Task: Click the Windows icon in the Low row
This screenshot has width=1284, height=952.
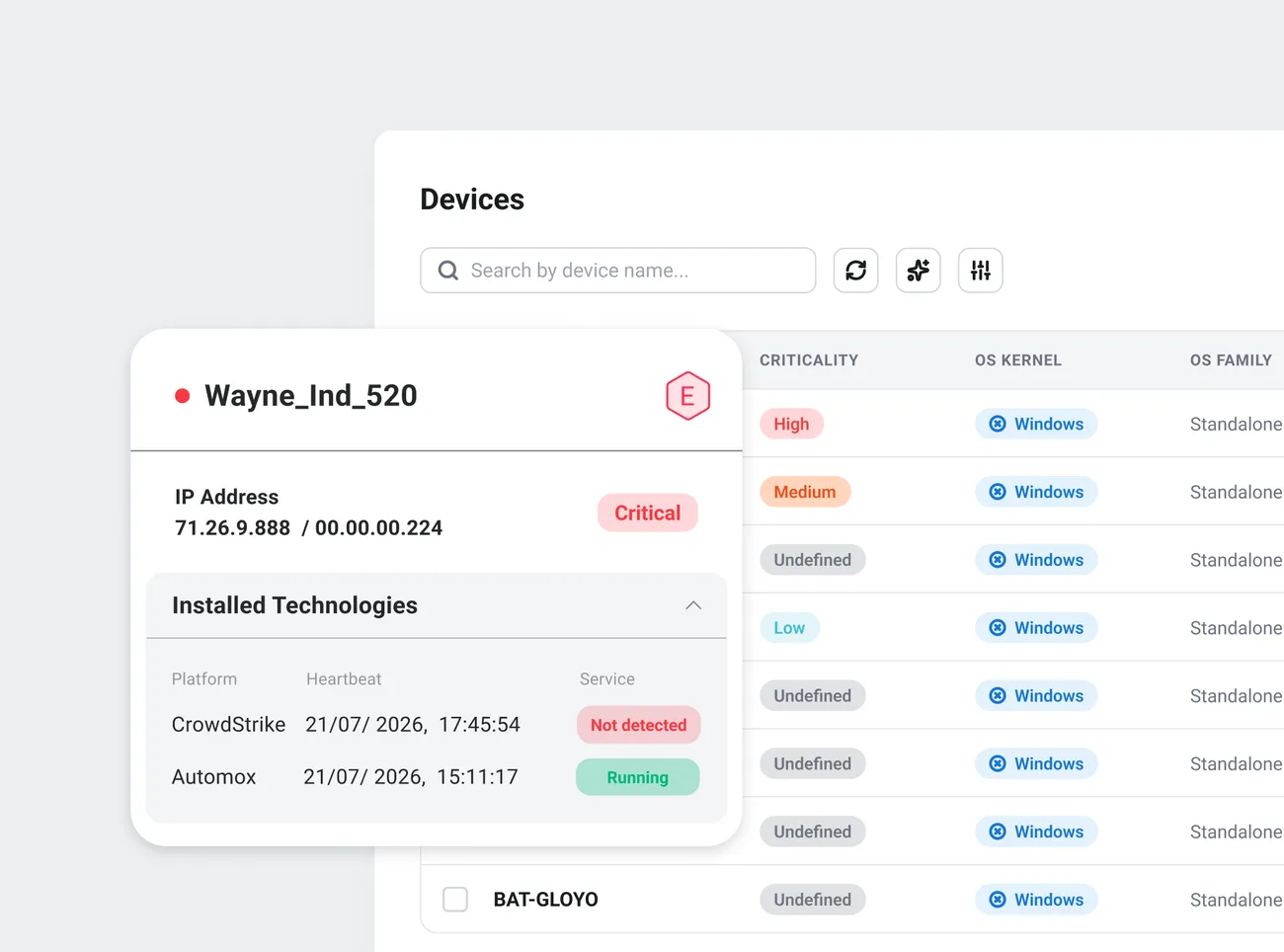Action: pos(998,628)
